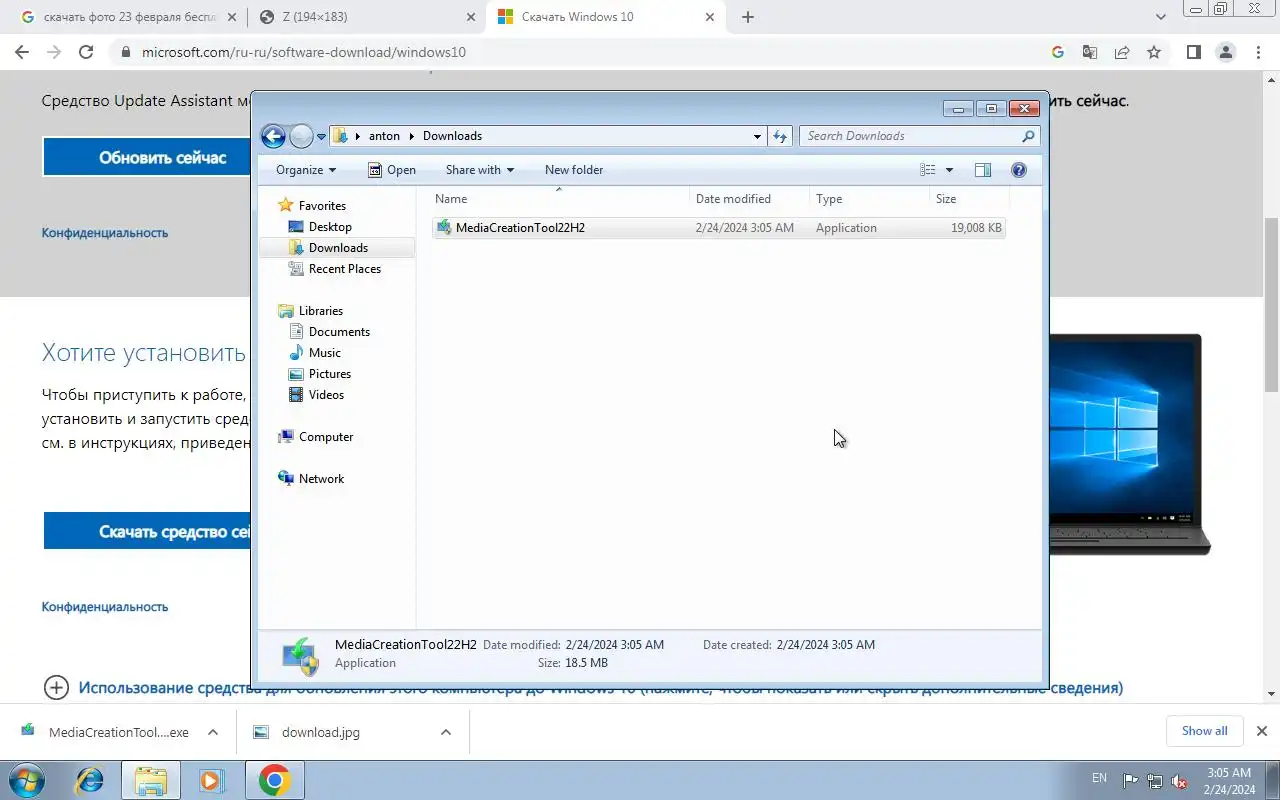Refresh the Downloads folder view
Image resolution: width=1280 pixels, height=800 pixels.
[x=780, y=136]
